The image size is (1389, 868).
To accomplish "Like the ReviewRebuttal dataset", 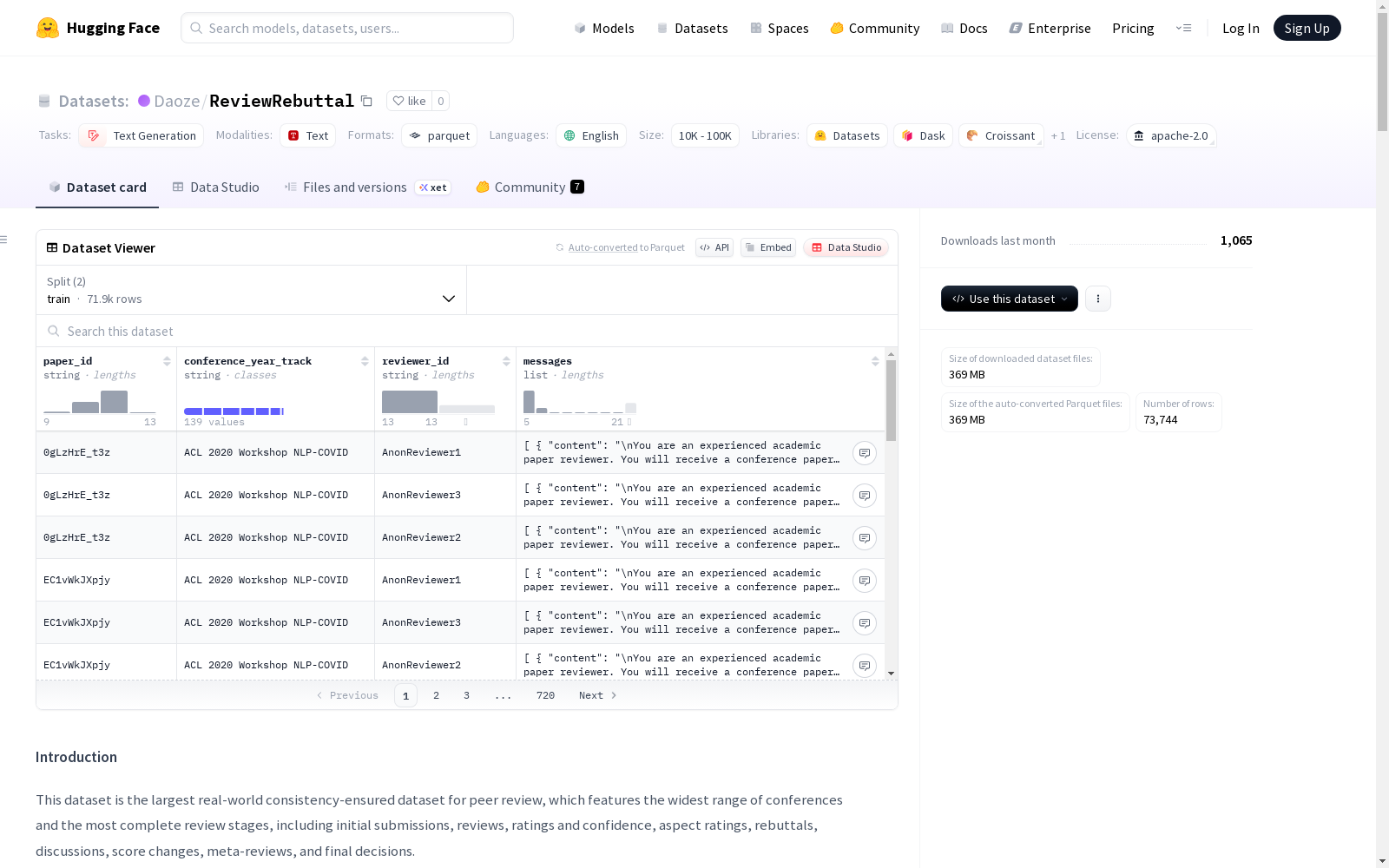I will click(409, 101).
